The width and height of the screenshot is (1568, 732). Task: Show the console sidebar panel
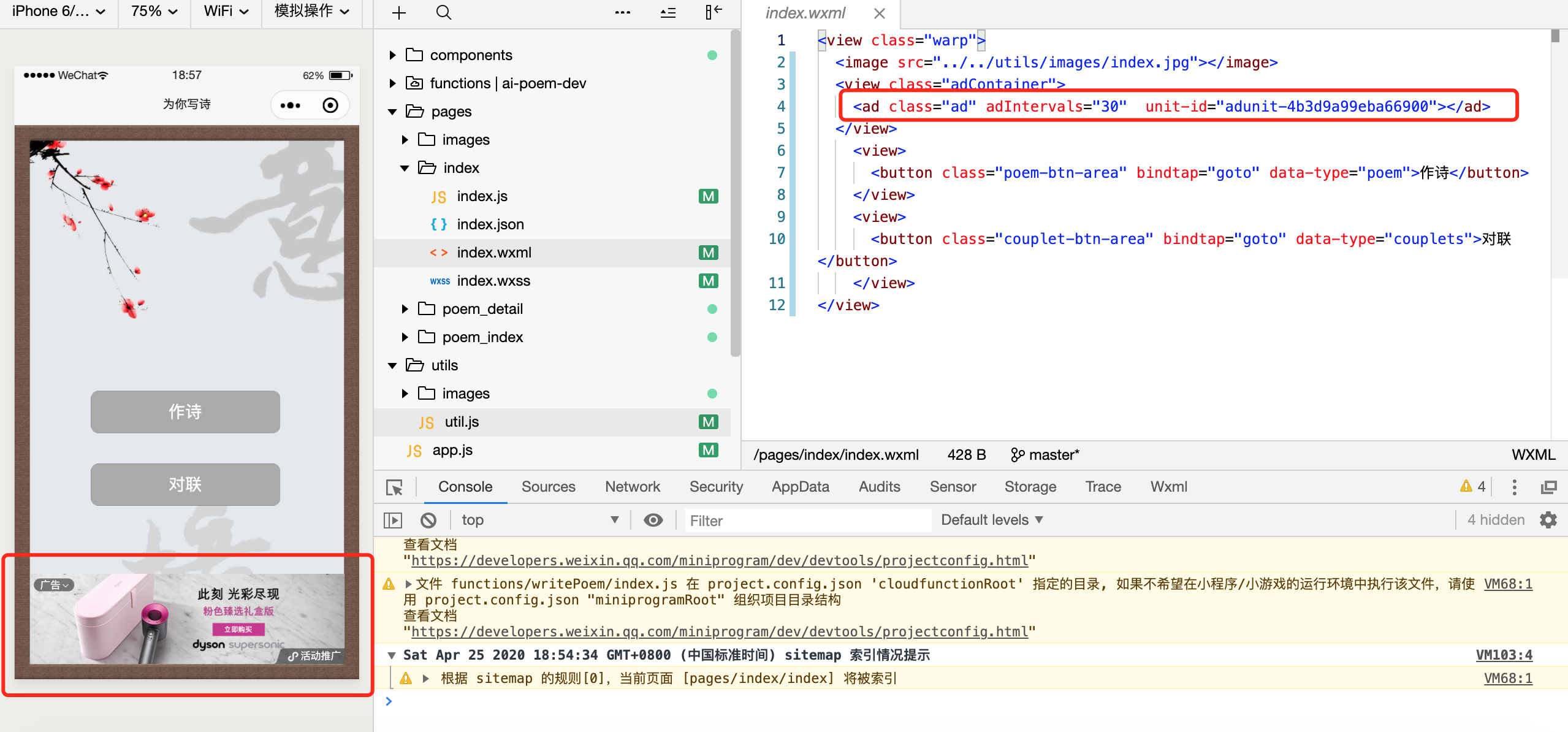392,520
